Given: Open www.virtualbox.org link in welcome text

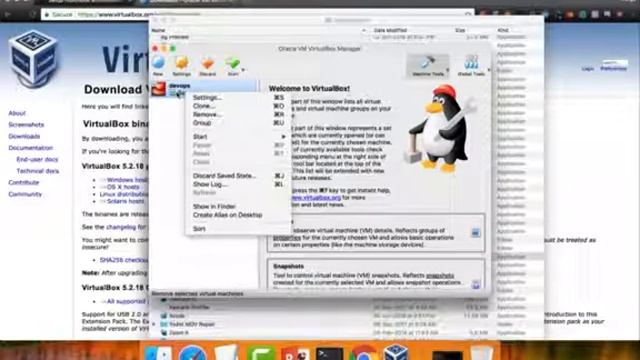Looking at the screenshot, I should pyautogui.click(x=315, y=198).
